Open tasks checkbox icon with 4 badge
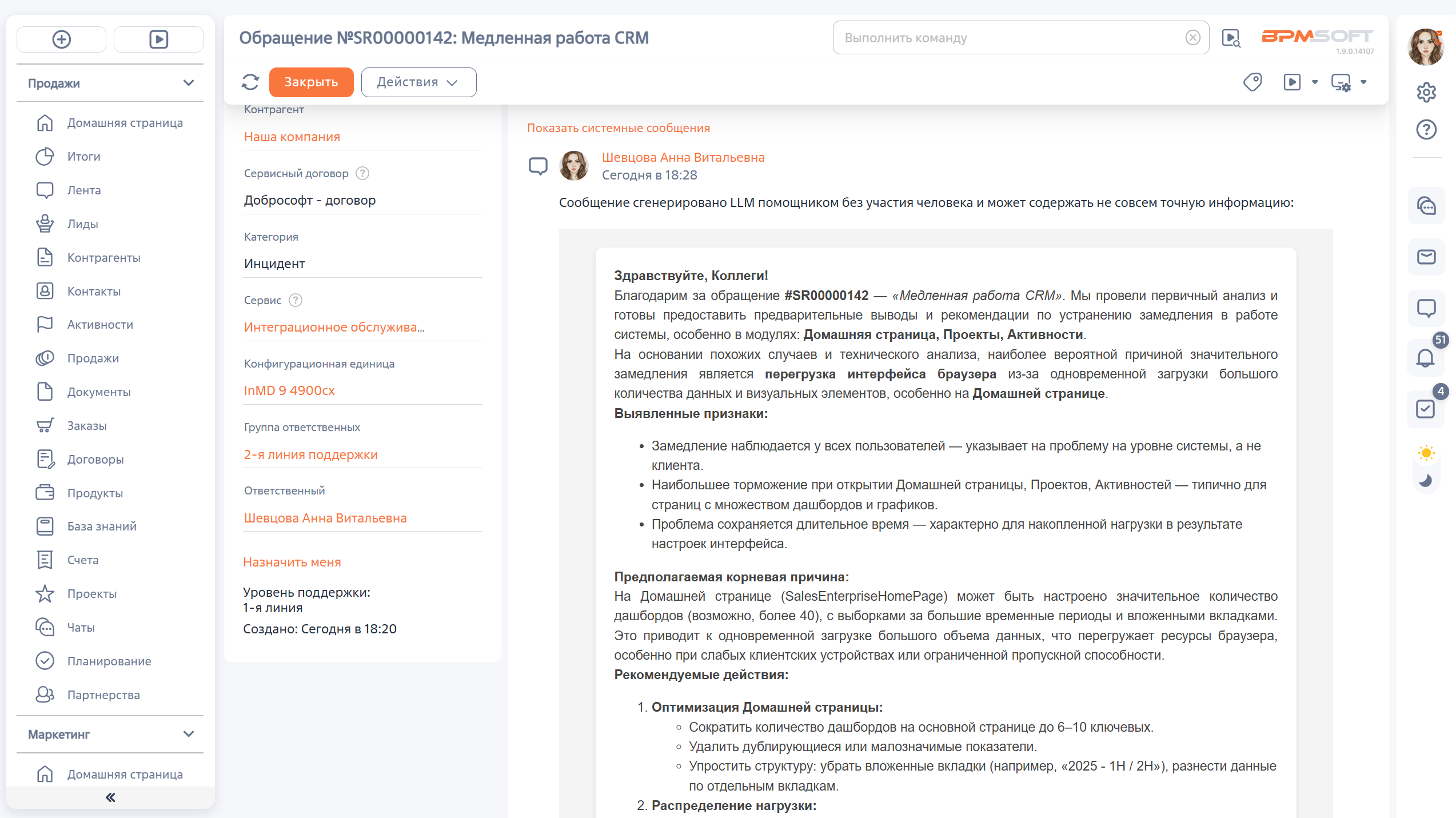The width and height of the screenshot is (1456, 818). point(1426,409)
